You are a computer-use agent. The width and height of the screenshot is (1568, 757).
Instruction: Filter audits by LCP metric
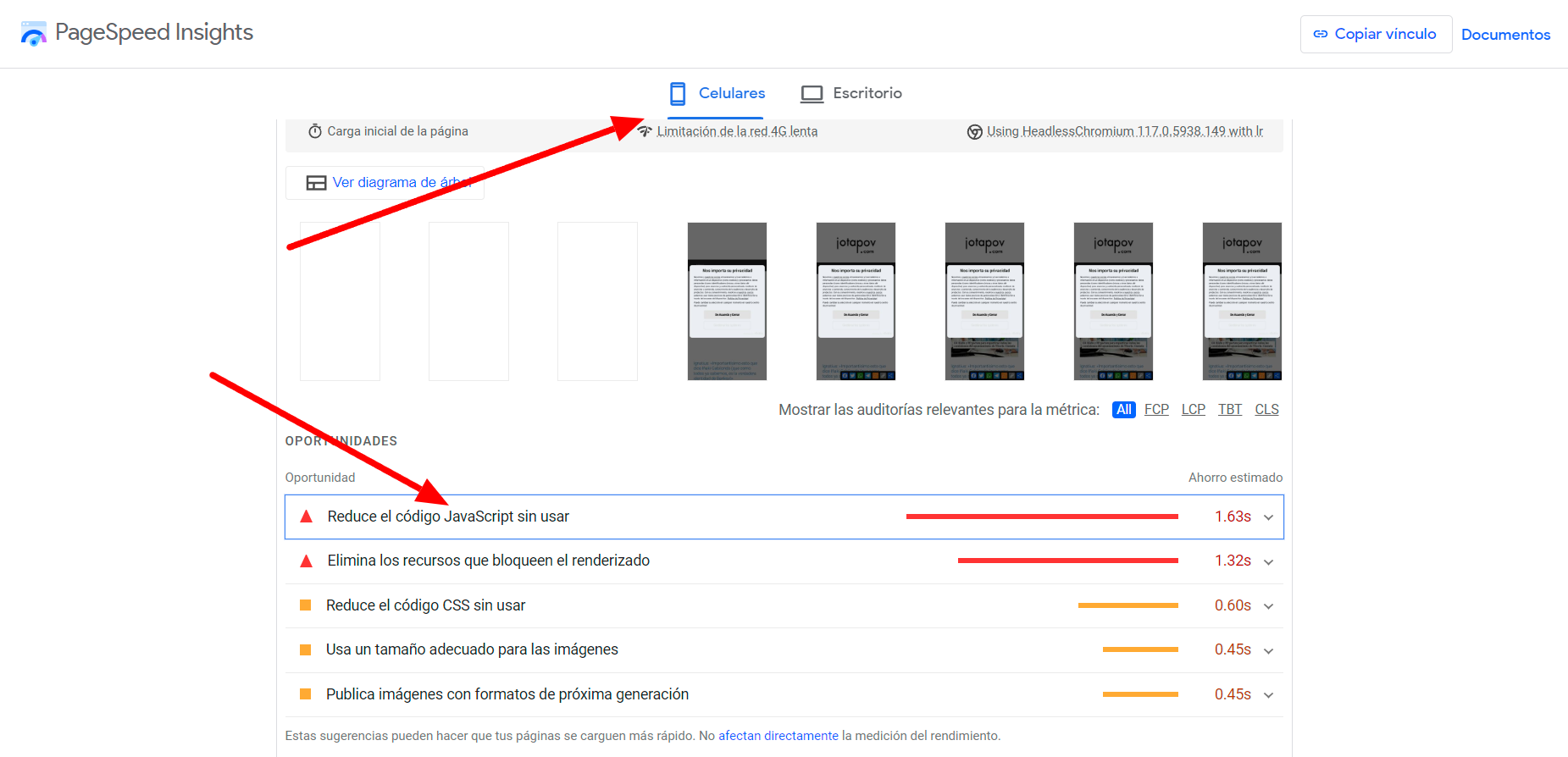[1194, 410]
